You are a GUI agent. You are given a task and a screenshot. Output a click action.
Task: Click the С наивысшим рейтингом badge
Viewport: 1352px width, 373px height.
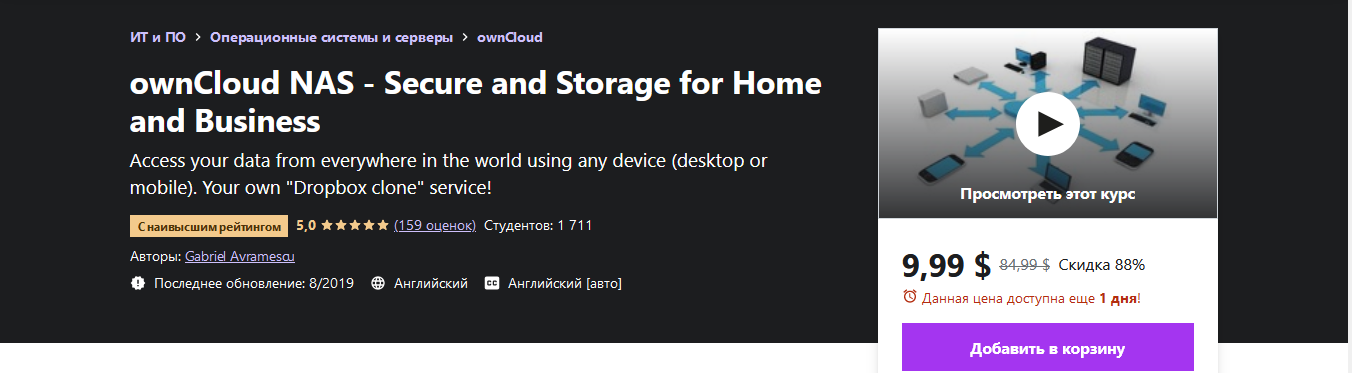pos(209,226)
